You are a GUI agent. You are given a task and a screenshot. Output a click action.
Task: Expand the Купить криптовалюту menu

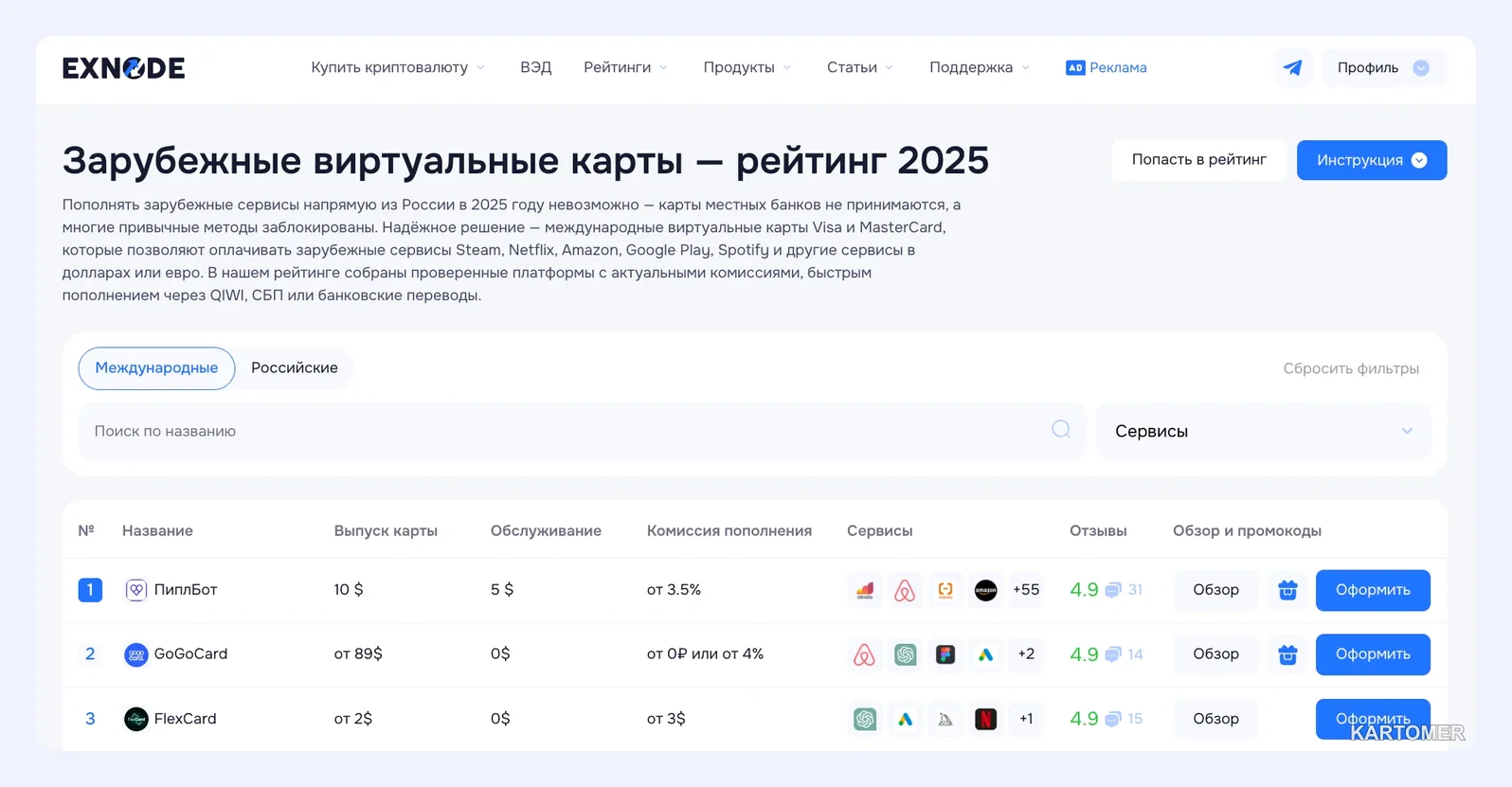(398, 67)
